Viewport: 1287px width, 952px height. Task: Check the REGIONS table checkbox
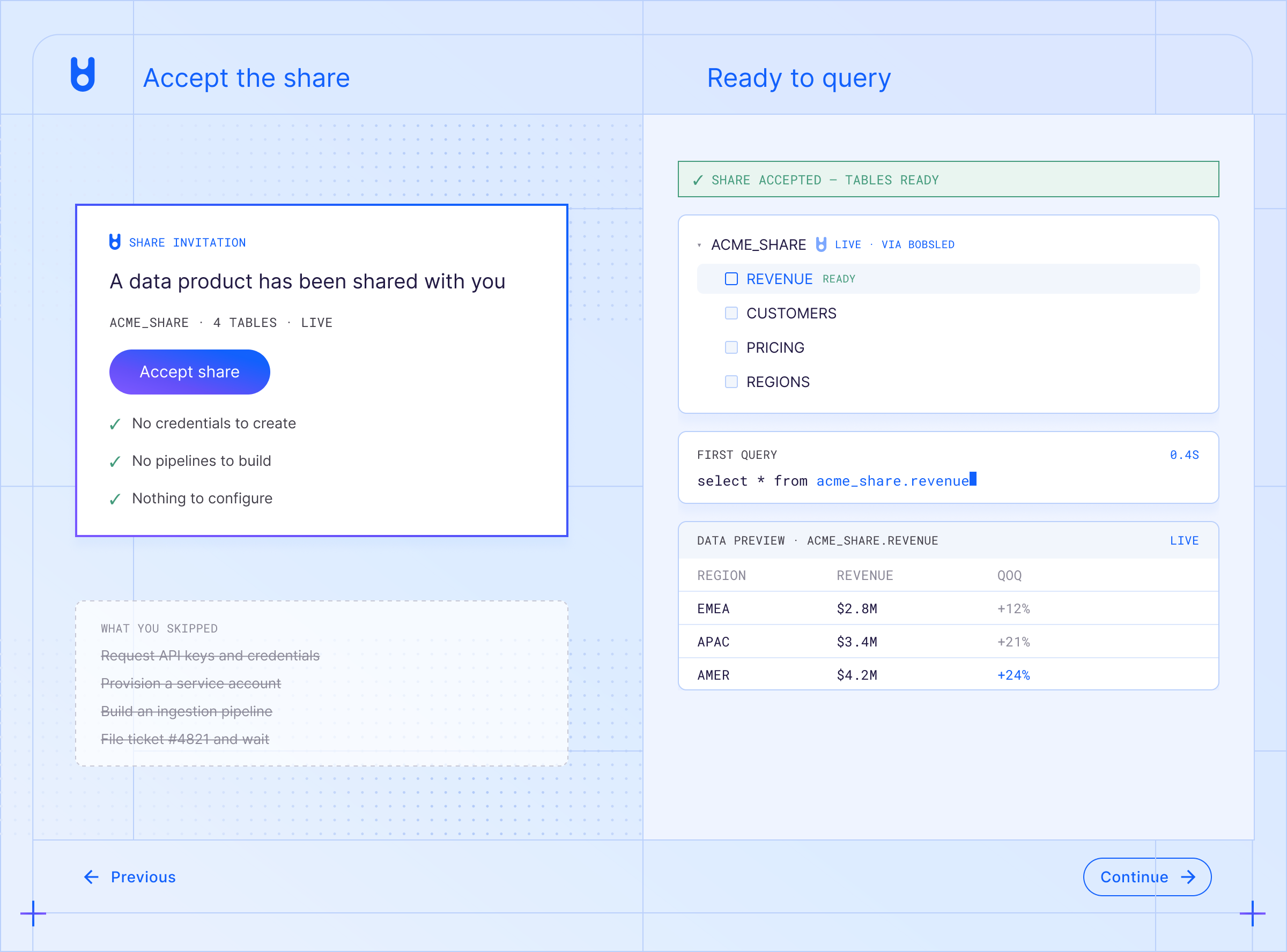tap(731, 382)
